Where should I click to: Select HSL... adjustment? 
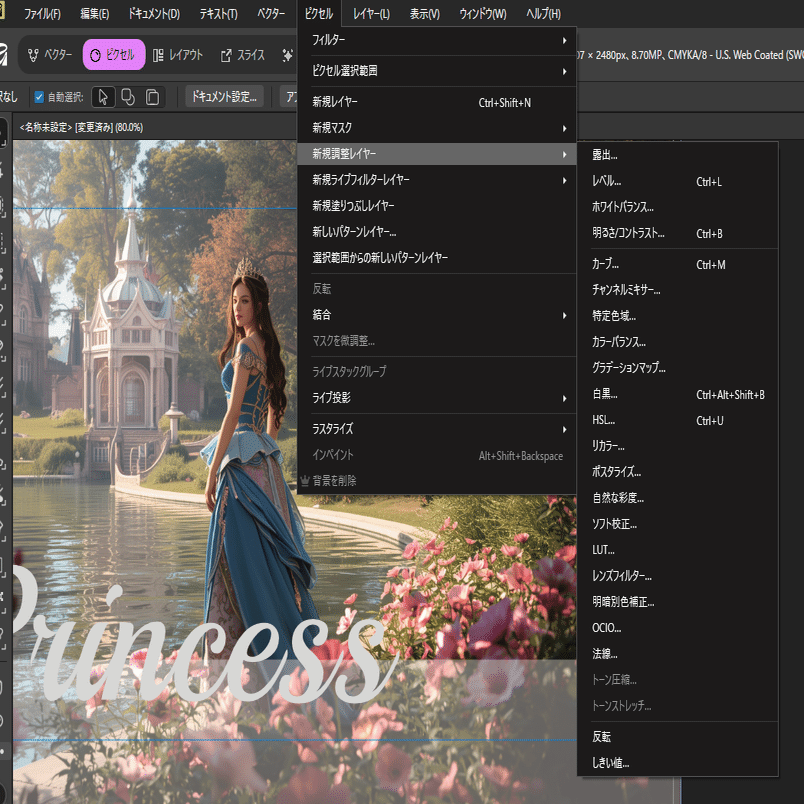[x=678, y=420]
